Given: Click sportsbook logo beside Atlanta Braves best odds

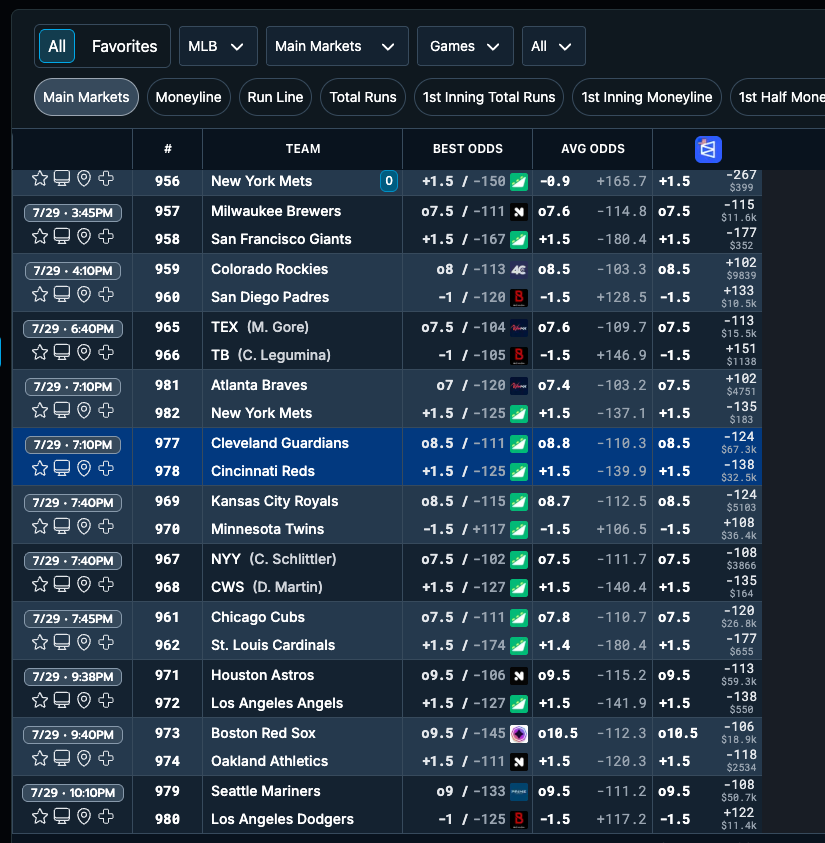Looking at the screenshot, I should pyautogui.click(x=519, y=386).
